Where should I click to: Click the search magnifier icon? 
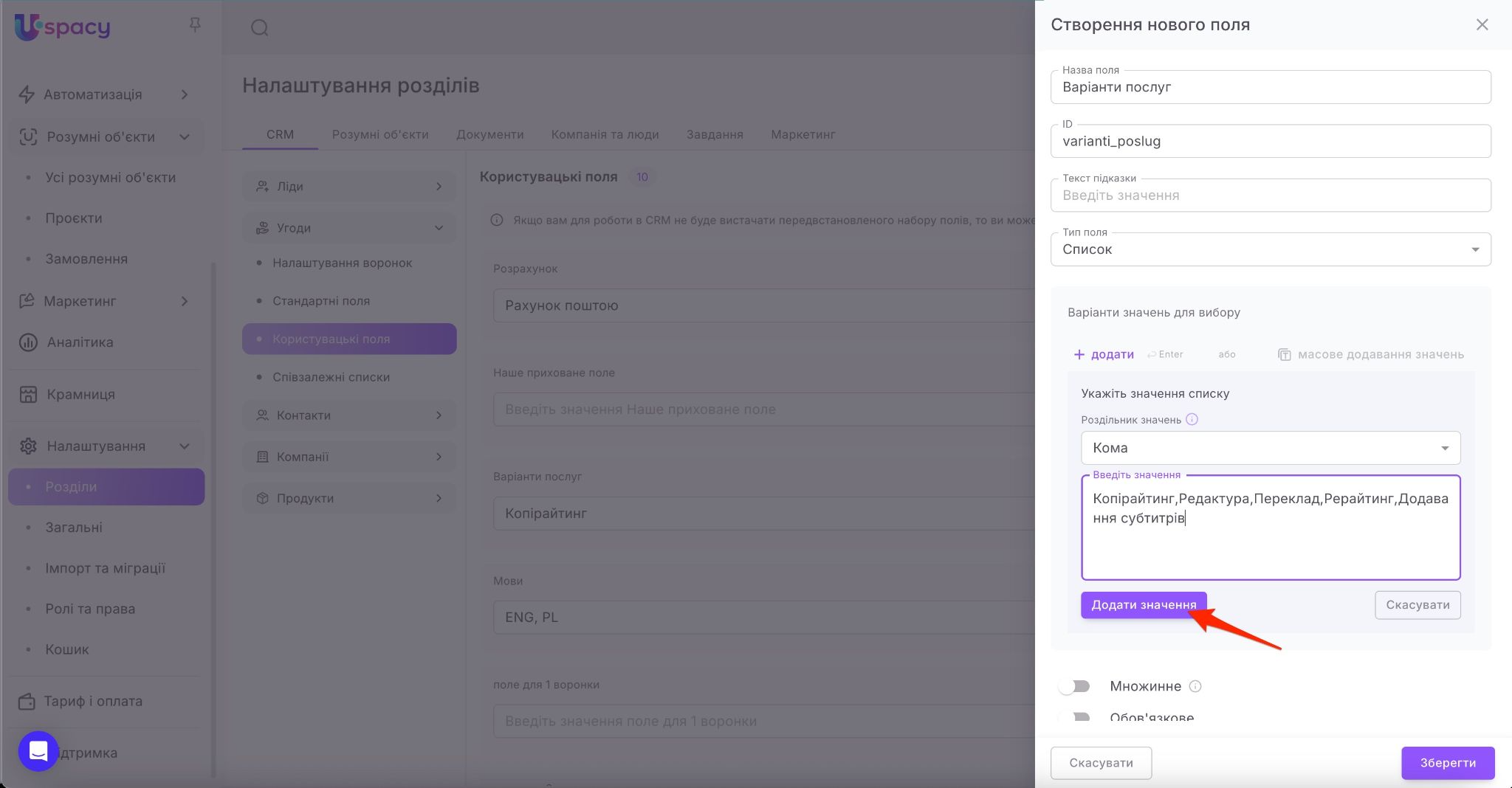(x=259, y=28)
